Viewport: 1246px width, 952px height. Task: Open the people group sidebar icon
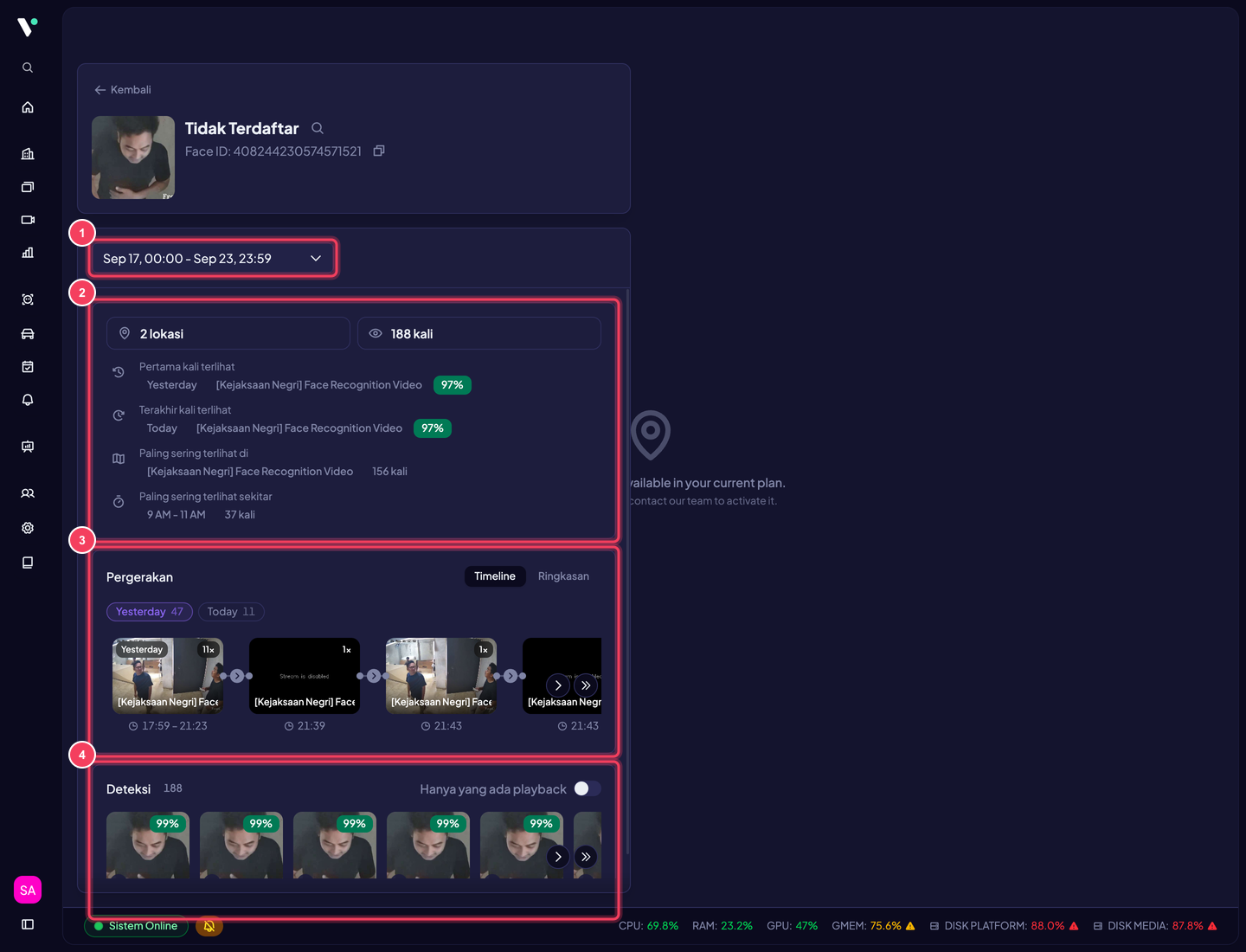(x=28, y=493)
